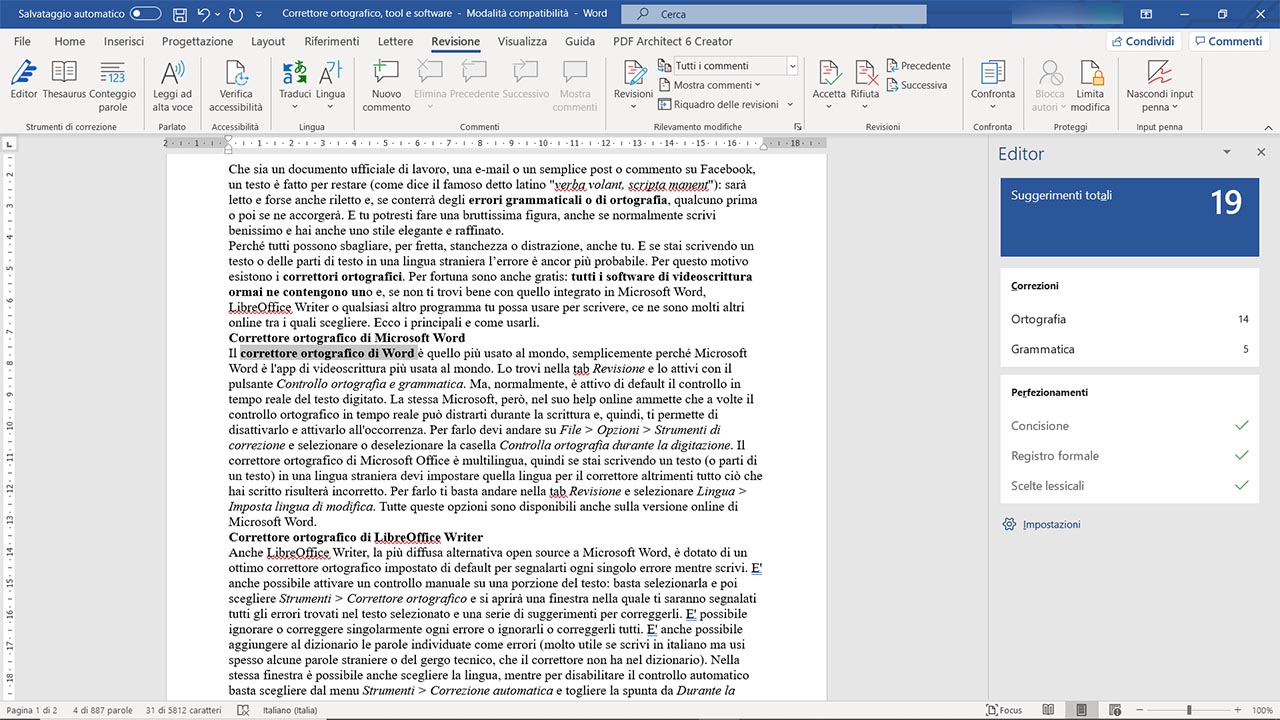Image resolution: width=1280 pixels, height=720 pixels.
Task: Select Grammatica corrections row
Action: tap(1130, 349)
